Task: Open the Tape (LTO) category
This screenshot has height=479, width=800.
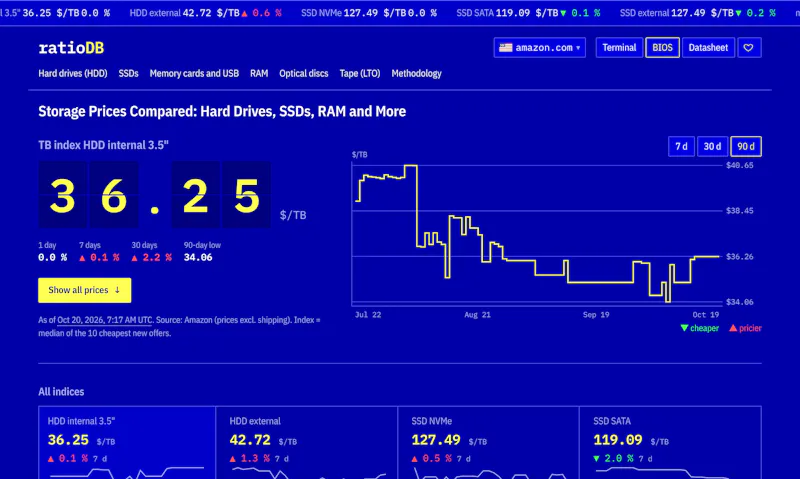Action: (x=360, y=73)
